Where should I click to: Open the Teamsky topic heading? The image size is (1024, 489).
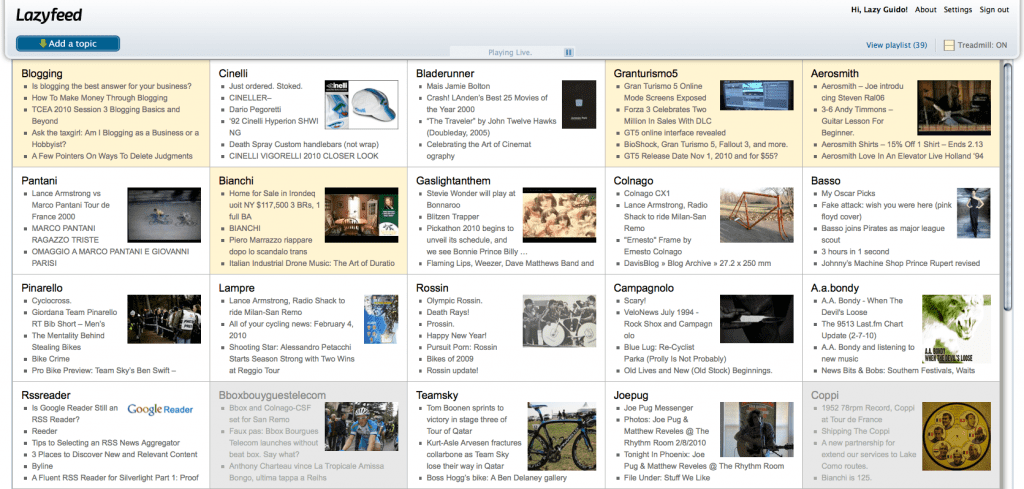[437, 395]
